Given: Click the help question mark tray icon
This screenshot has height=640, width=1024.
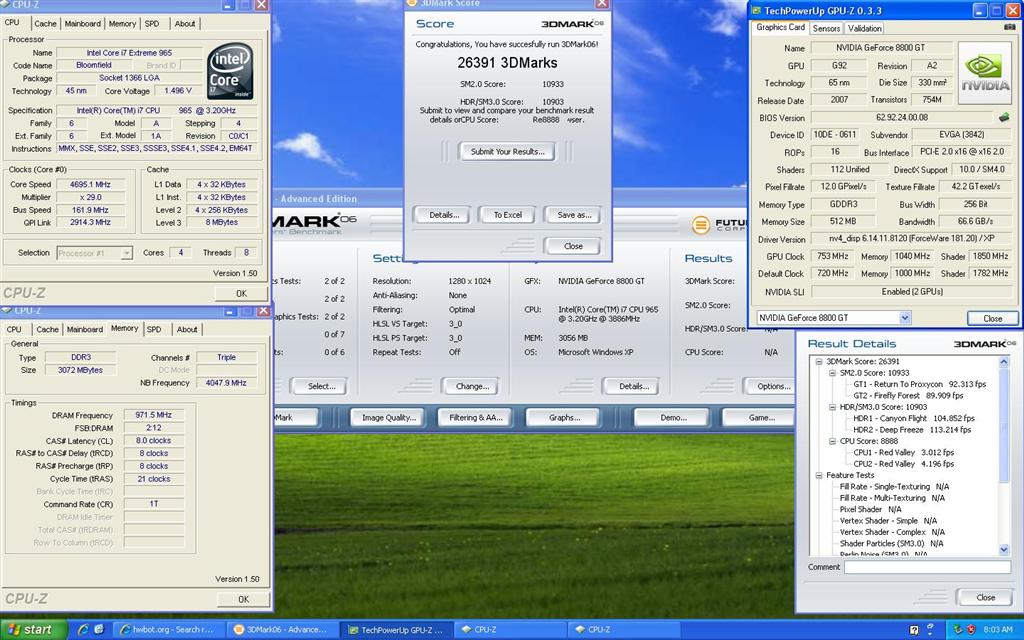Looking at the screenshot, I should click(x=914, y=630).
